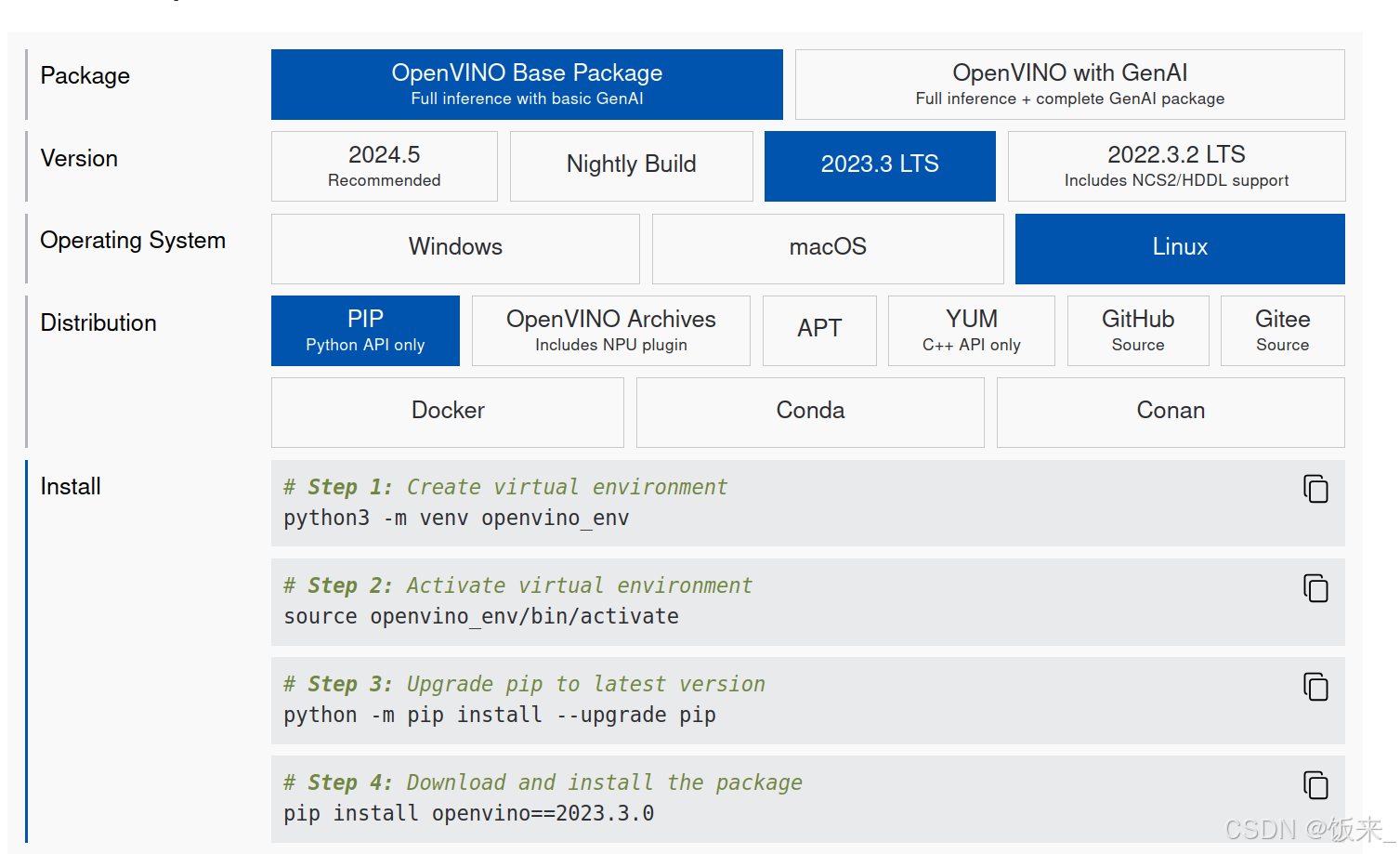Confirm 2023.3 LTS version selection
The image size is (1400, 854).
pos(879,165)
